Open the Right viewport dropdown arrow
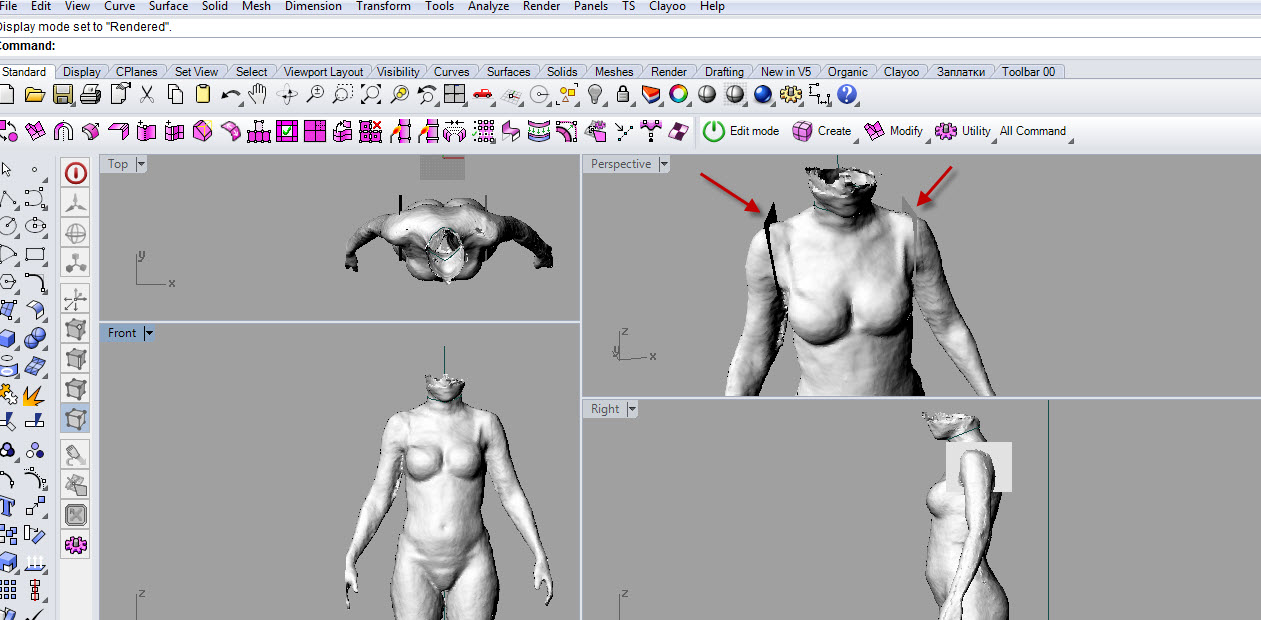The height and width of the screenshot is (620, 1261). 631,409
